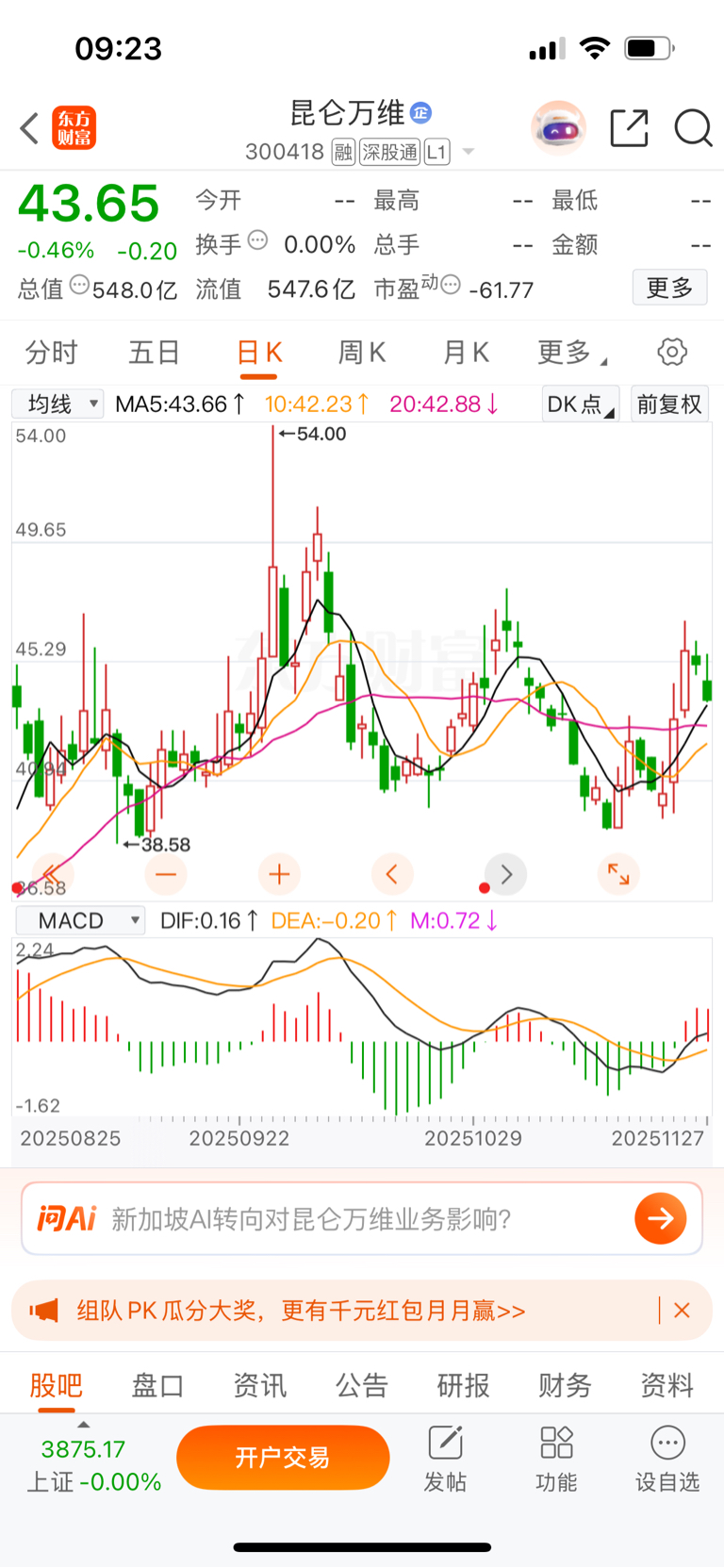Tap the 融 margin tag
Viewport: 724px width, 1568px height.
pyautogui.click(x=343, y=152)
